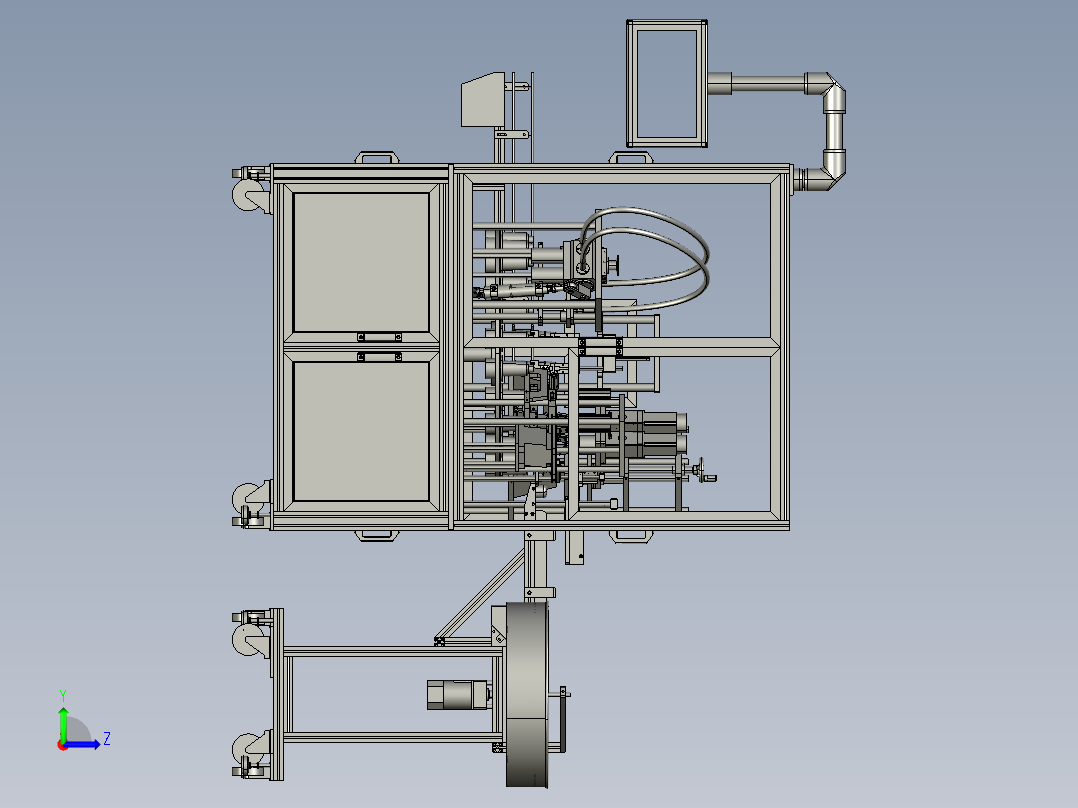
Task: Select the upper cabinet door panel
Action: coord(361,262)
